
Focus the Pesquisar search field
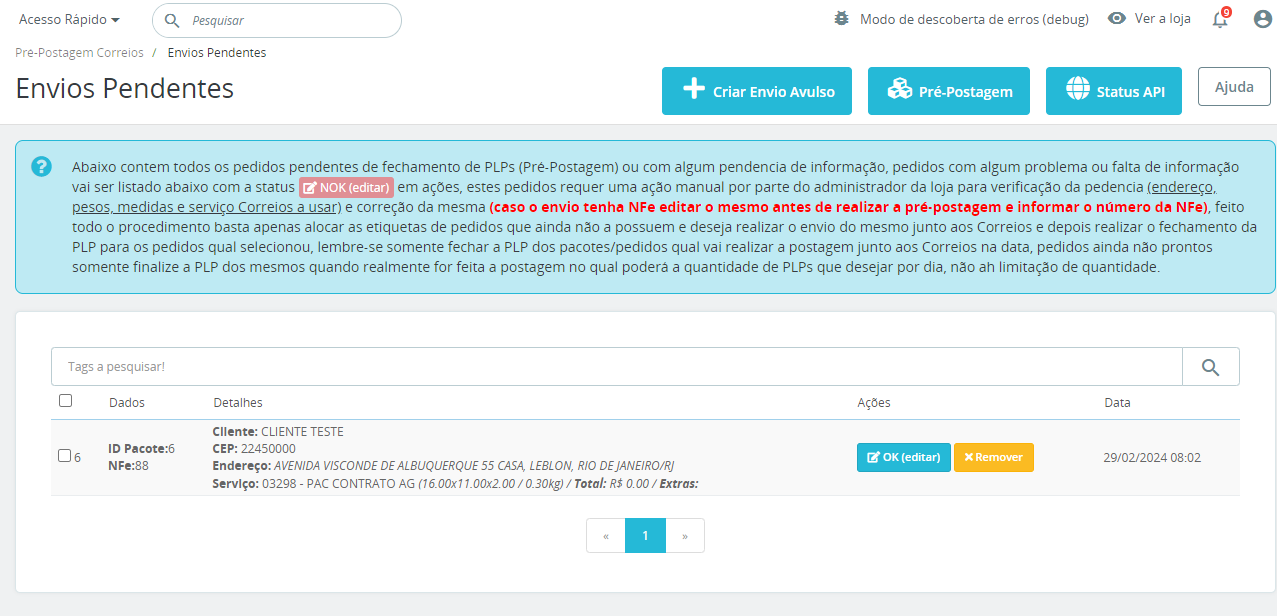(277, 20)
